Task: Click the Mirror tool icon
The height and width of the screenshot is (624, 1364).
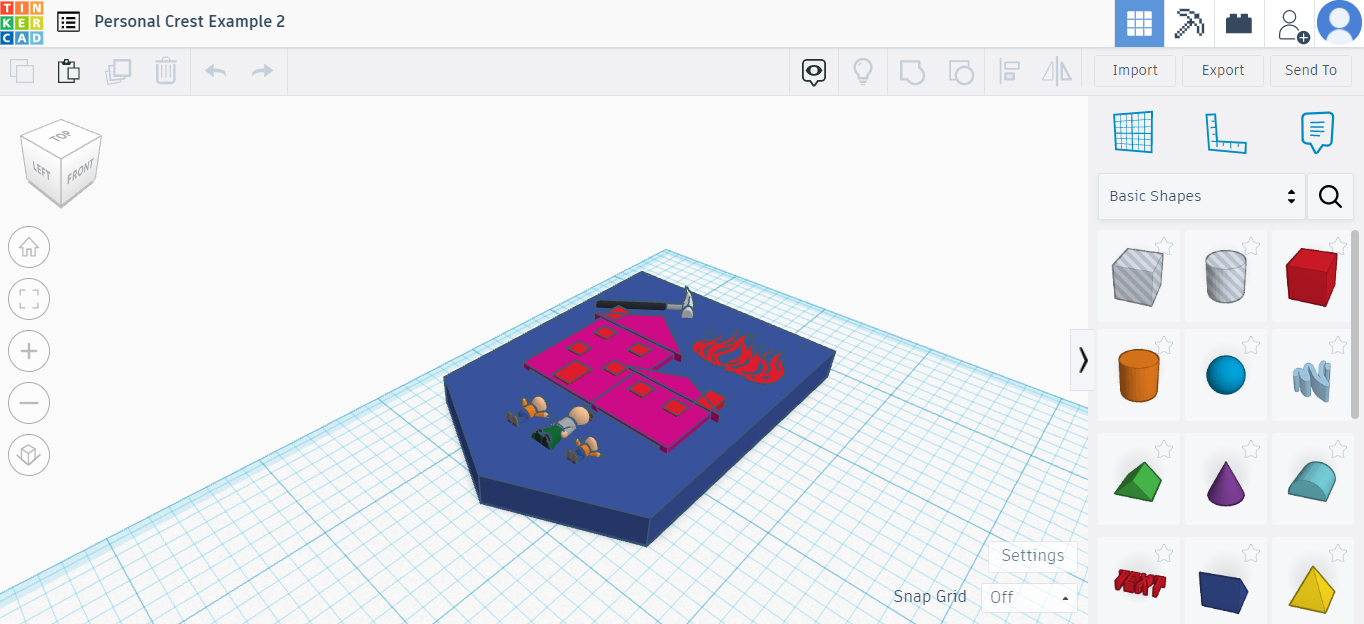Action: tap(1056, 71)
